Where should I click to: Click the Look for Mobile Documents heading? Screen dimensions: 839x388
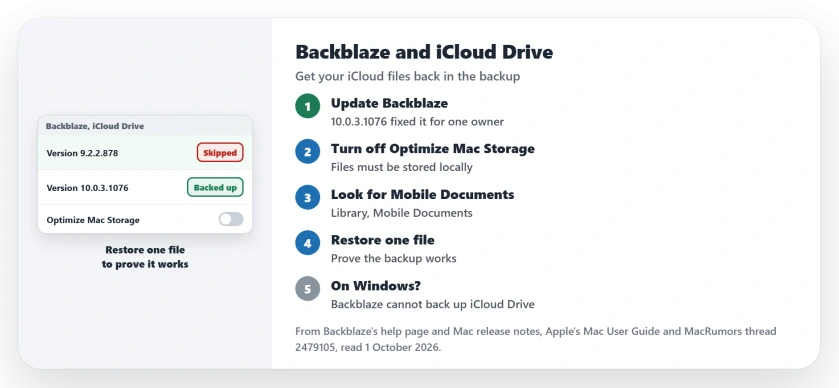[423, 194]
